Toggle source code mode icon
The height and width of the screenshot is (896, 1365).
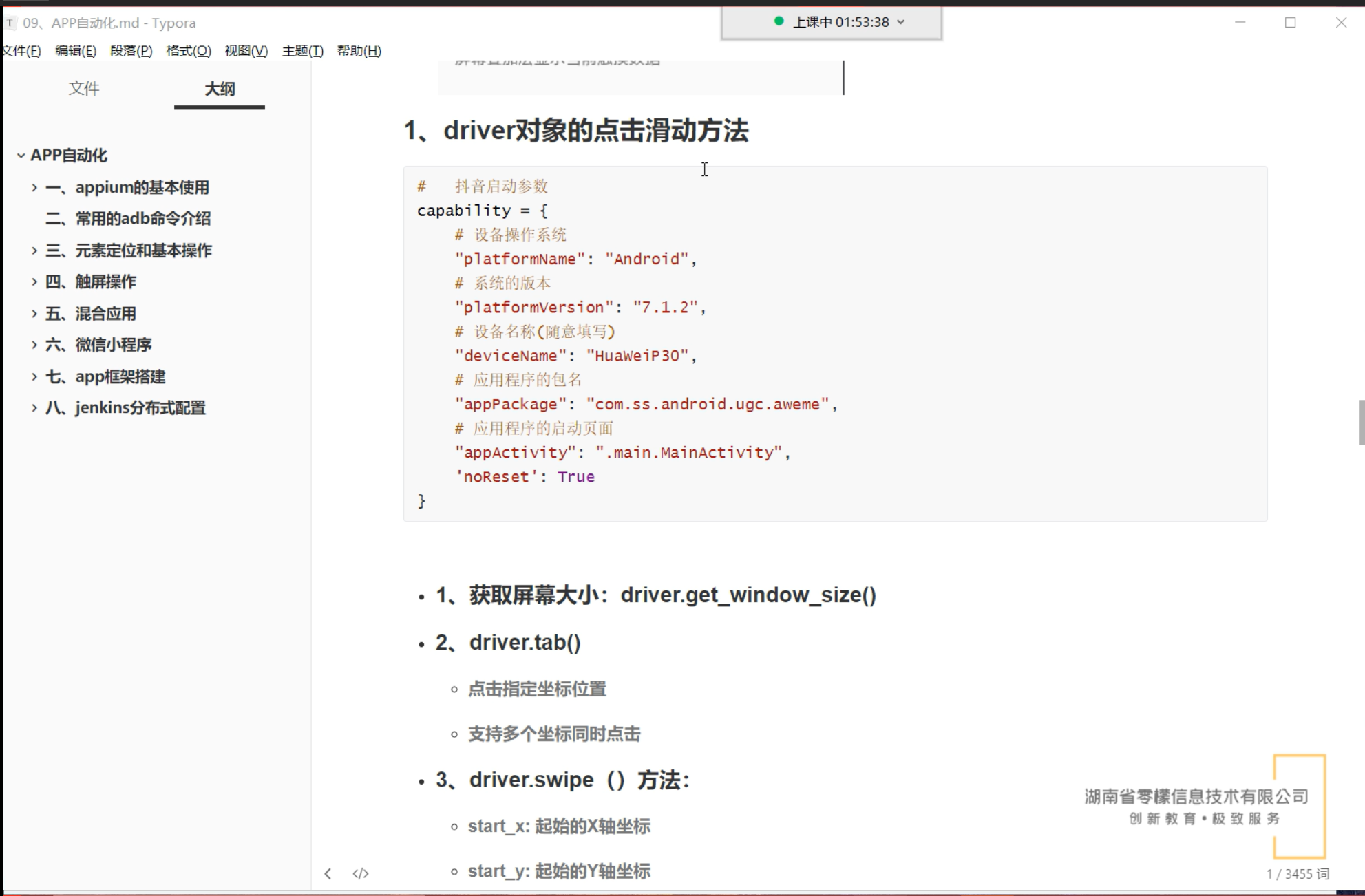point(360,873)
